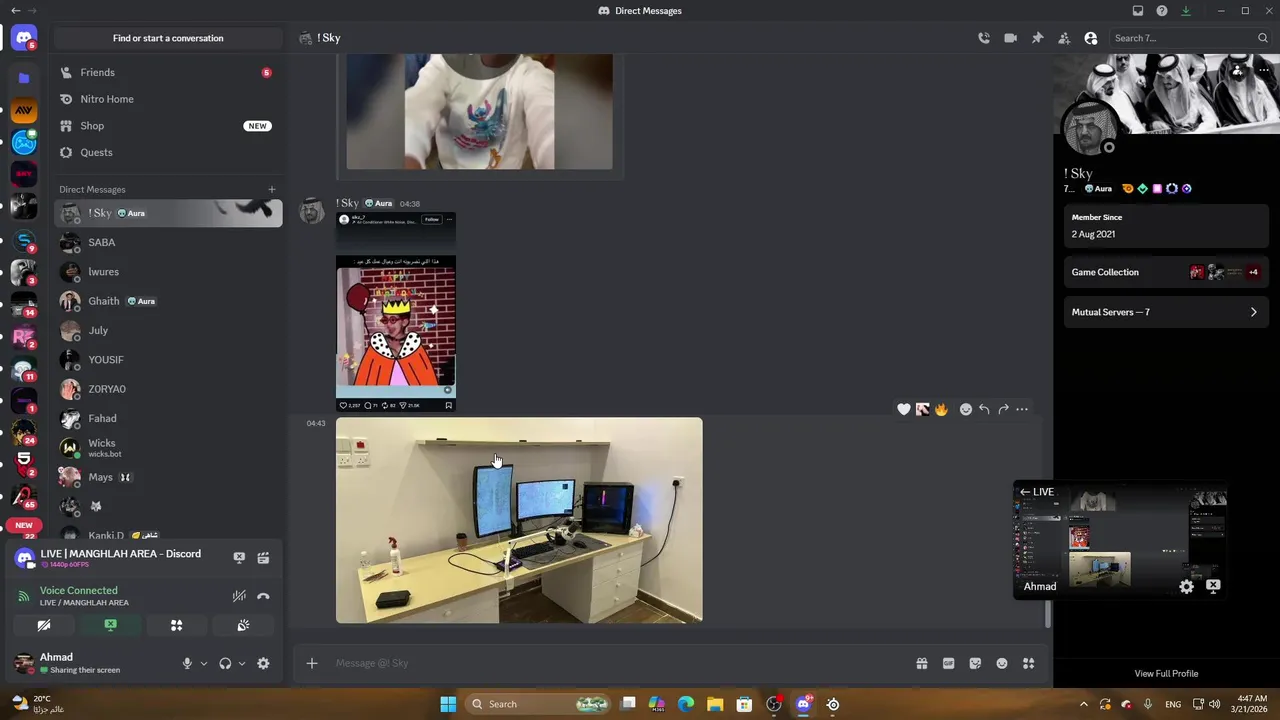Open the message attachment plus button
This screenshot has height=720, width=1280.
(312, 663)
